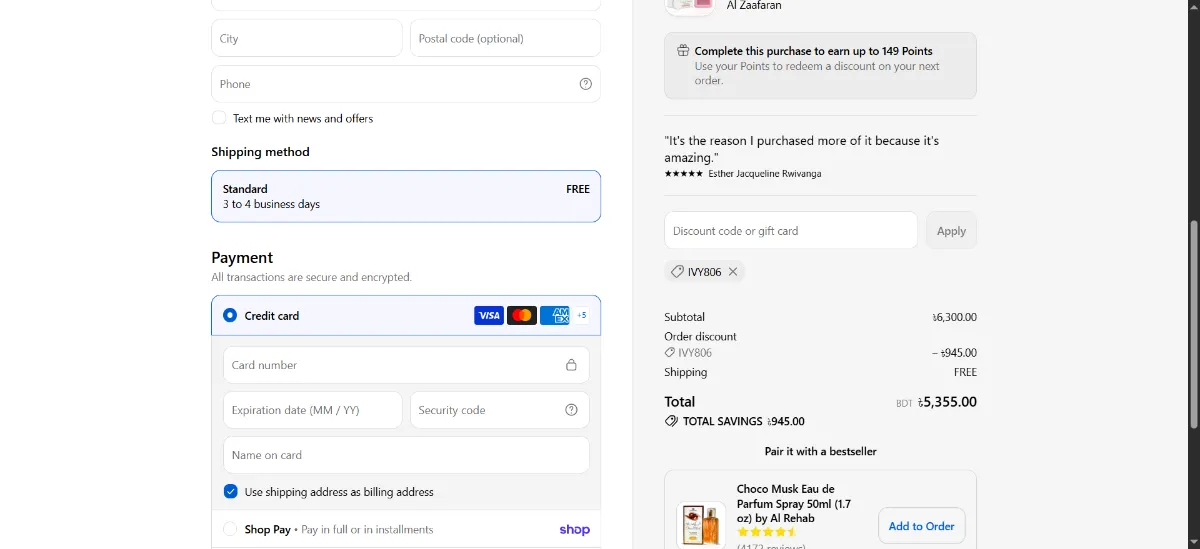Click the security code help question-mark icon
The height and width of the screenshot is (549, 1200).
572,410
